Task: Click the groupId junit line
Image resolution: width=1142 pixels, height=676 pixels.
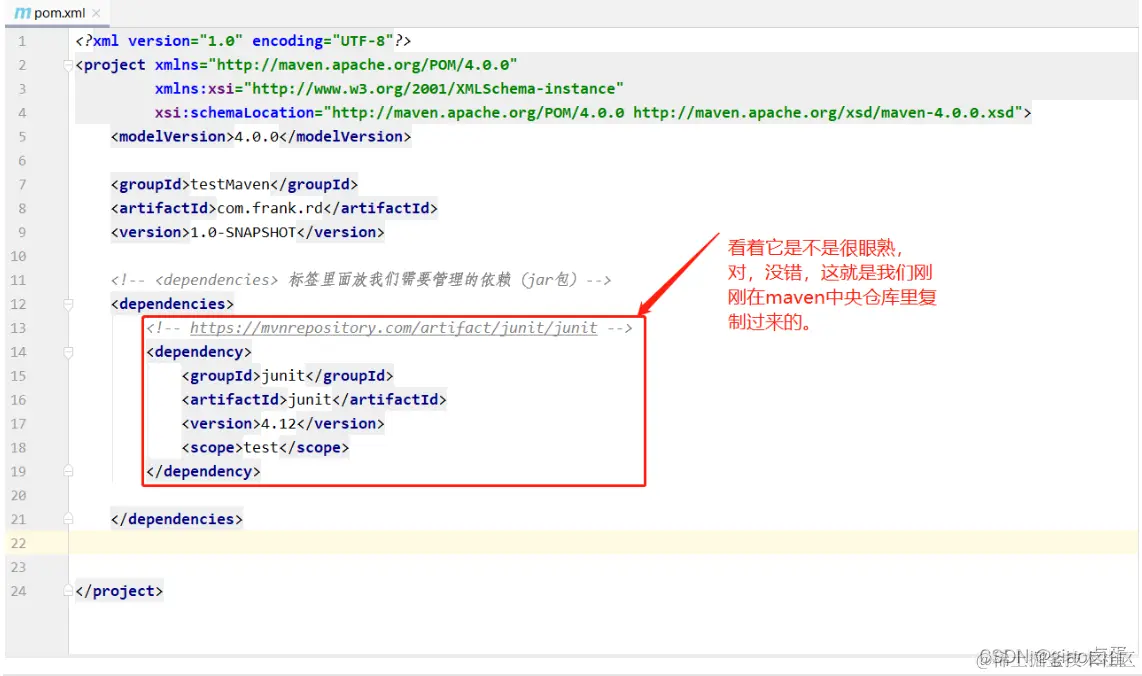Action: pos(287,376)
